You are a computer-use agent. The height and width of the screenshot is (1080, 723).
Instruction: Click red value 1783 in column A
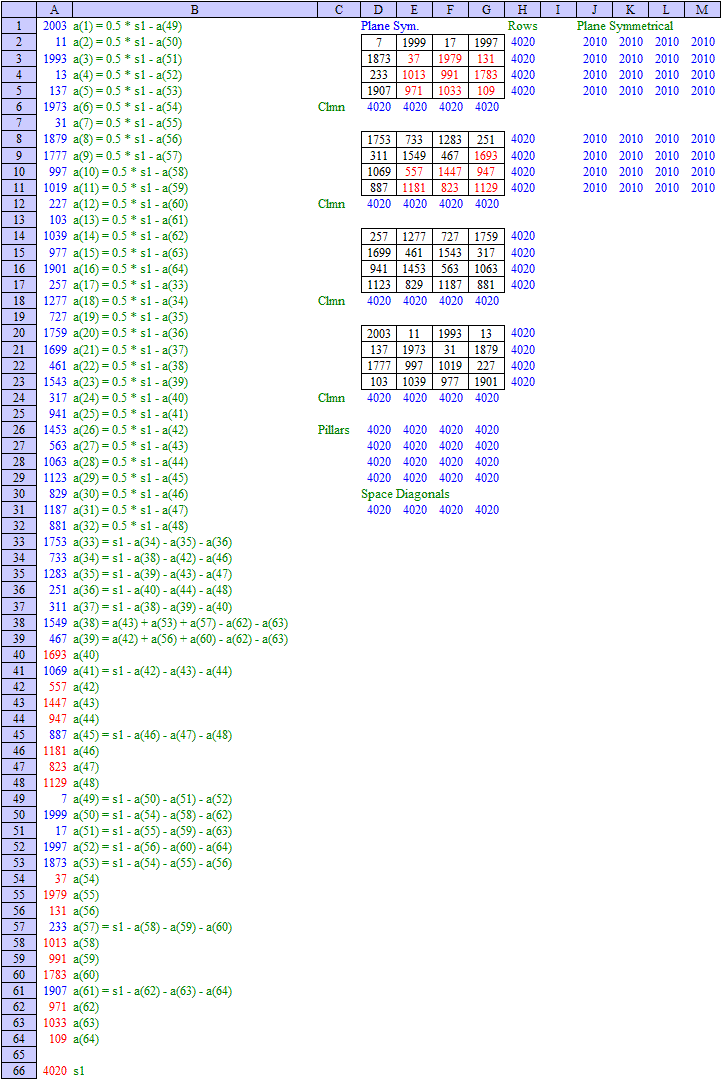(54, 975)
